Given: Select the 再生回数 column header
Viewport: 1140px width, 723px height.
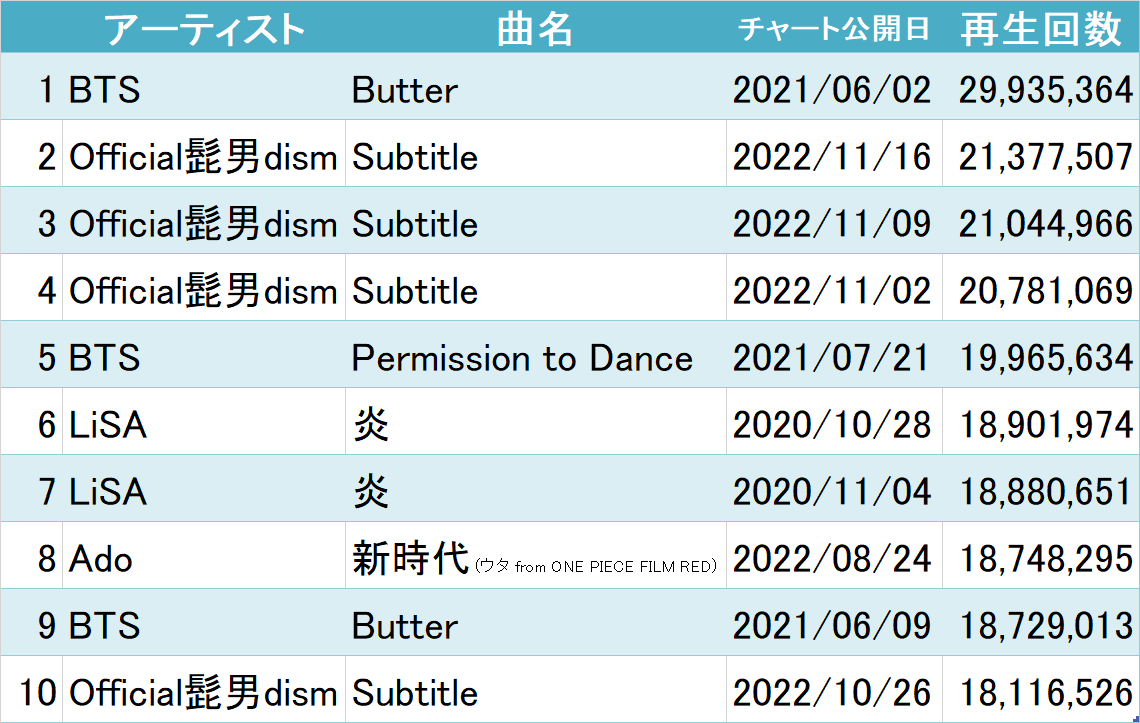Looking at the screenshot, I should (x=1041, y=30).
